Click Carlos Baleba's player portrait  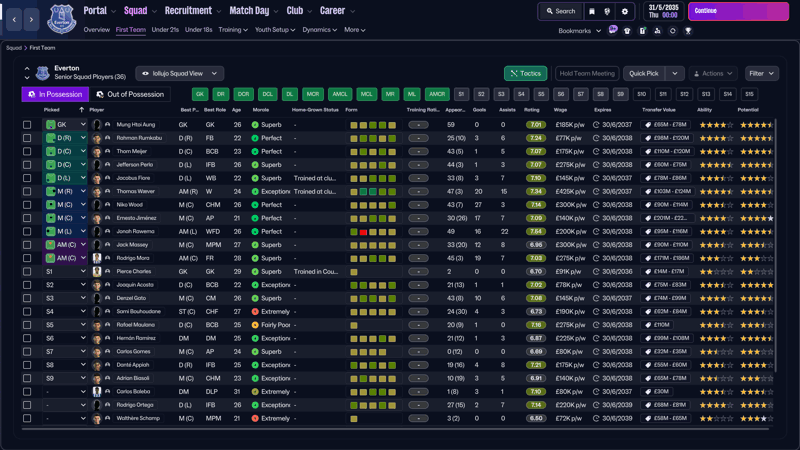pyautogui.click(x=96, y=392)
